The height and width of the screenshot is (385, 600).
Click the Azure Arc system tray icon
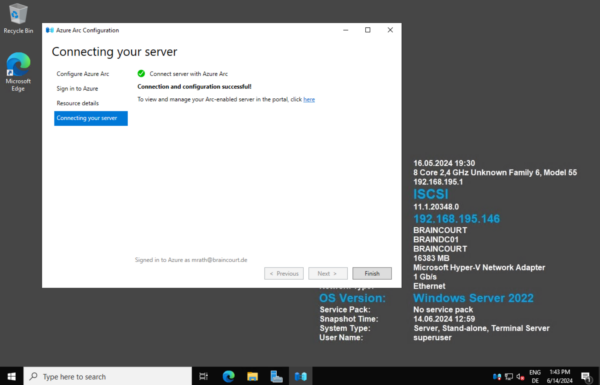point(497,377)
